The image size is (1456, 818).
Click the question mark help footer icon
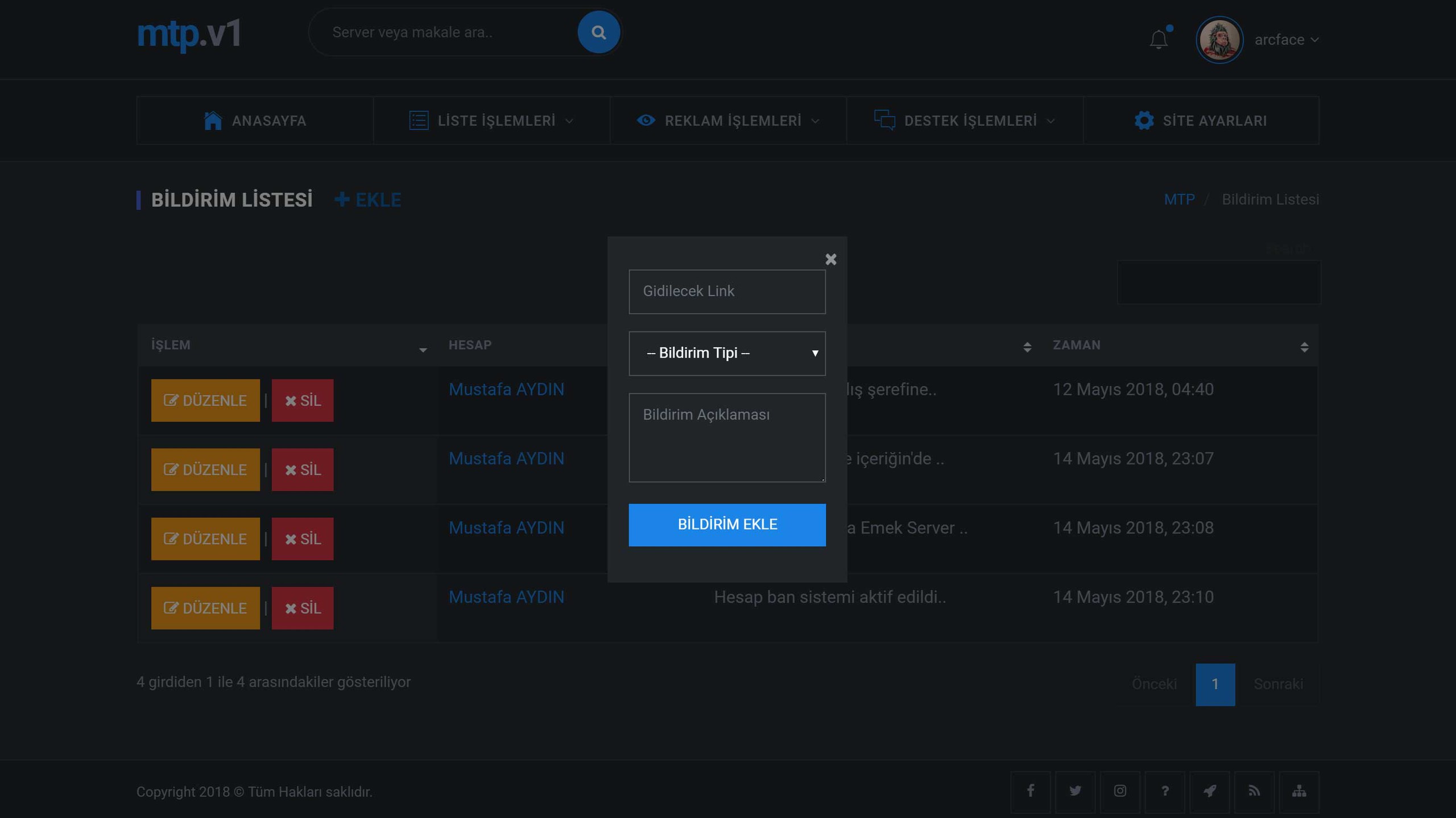[x=1165, y=791]
